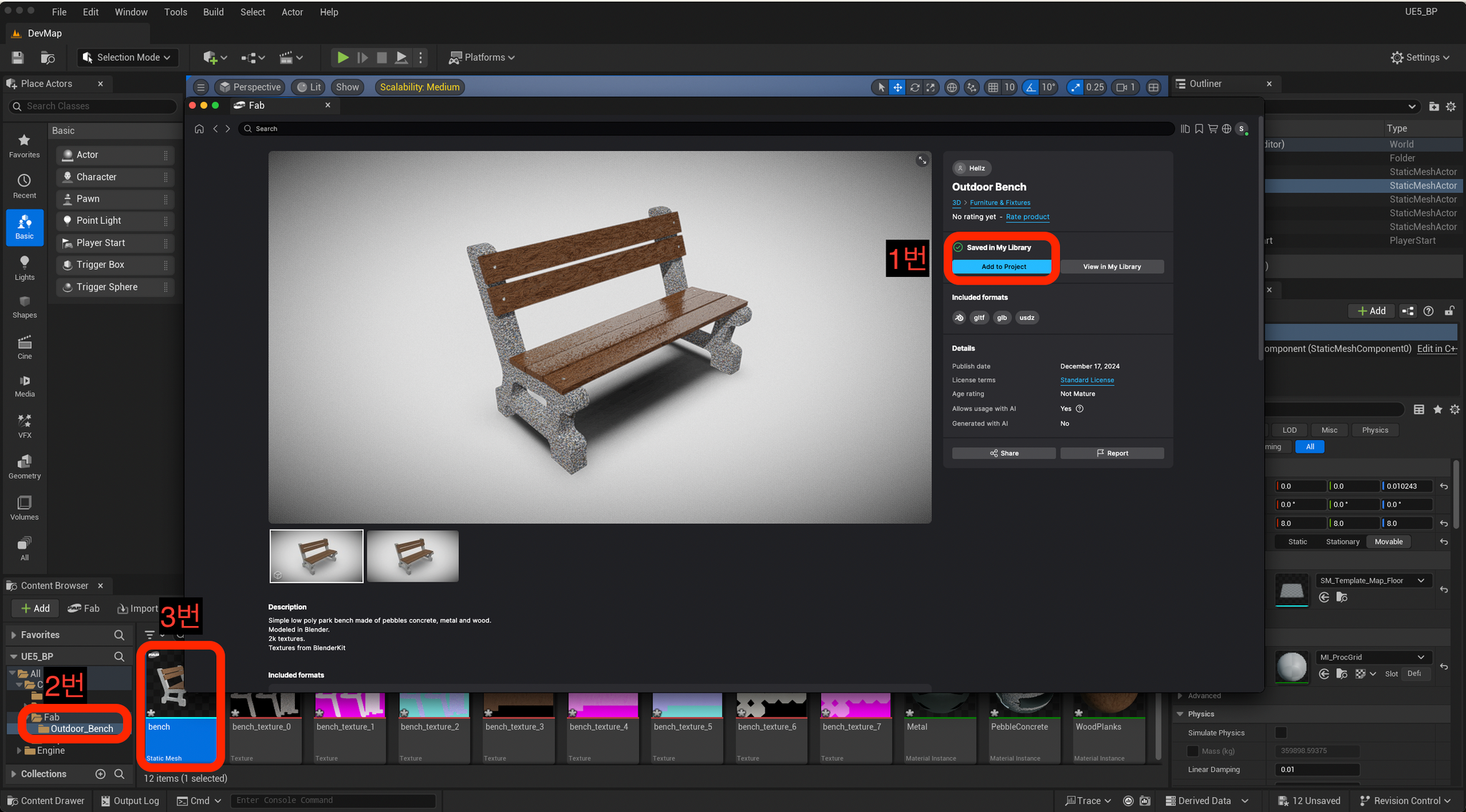Image resolution: width=1466 pixels, height=812 pixels.
Task: Click the Report button in Fab
Action: [1112, 454]
